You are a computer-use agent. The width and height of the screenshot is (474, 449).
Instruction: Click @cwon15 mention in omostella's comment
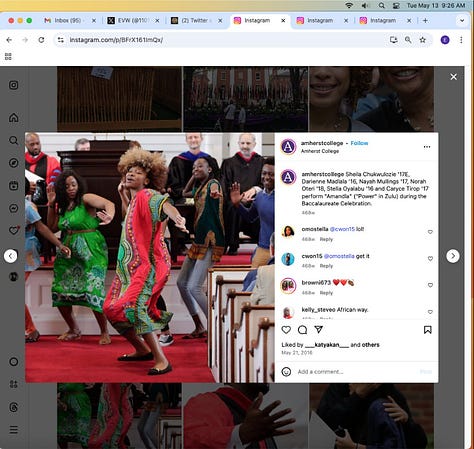click(x=342, y=229)
